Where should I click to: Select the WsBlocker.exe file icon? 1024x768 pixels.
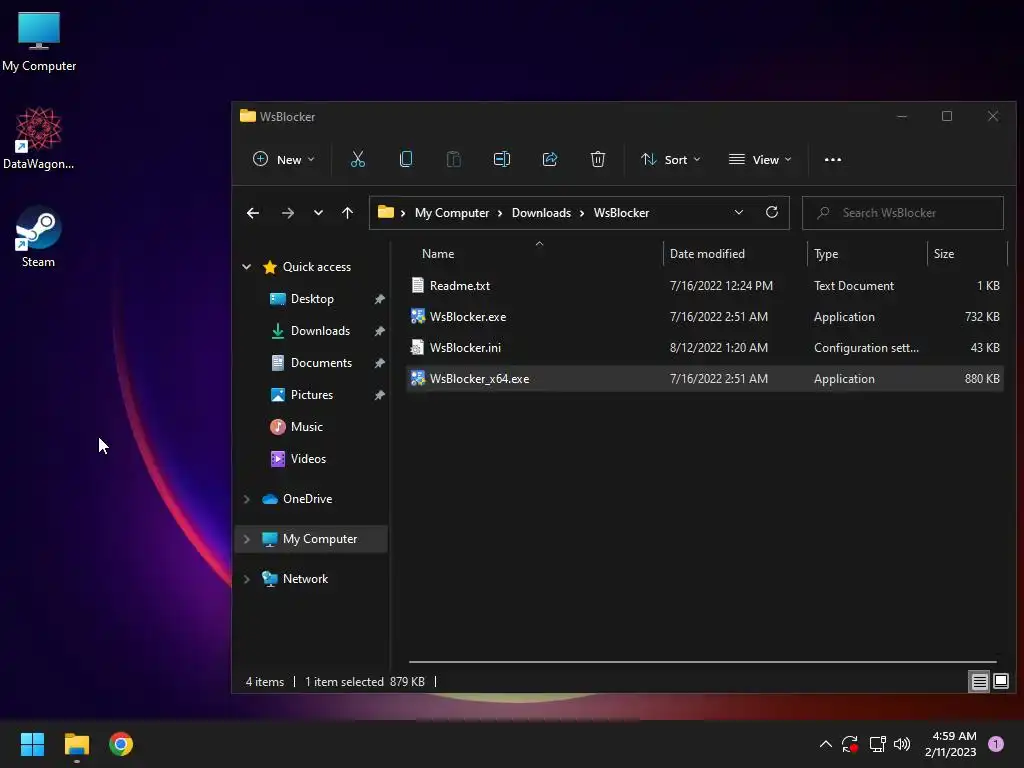tap(418, 317)
